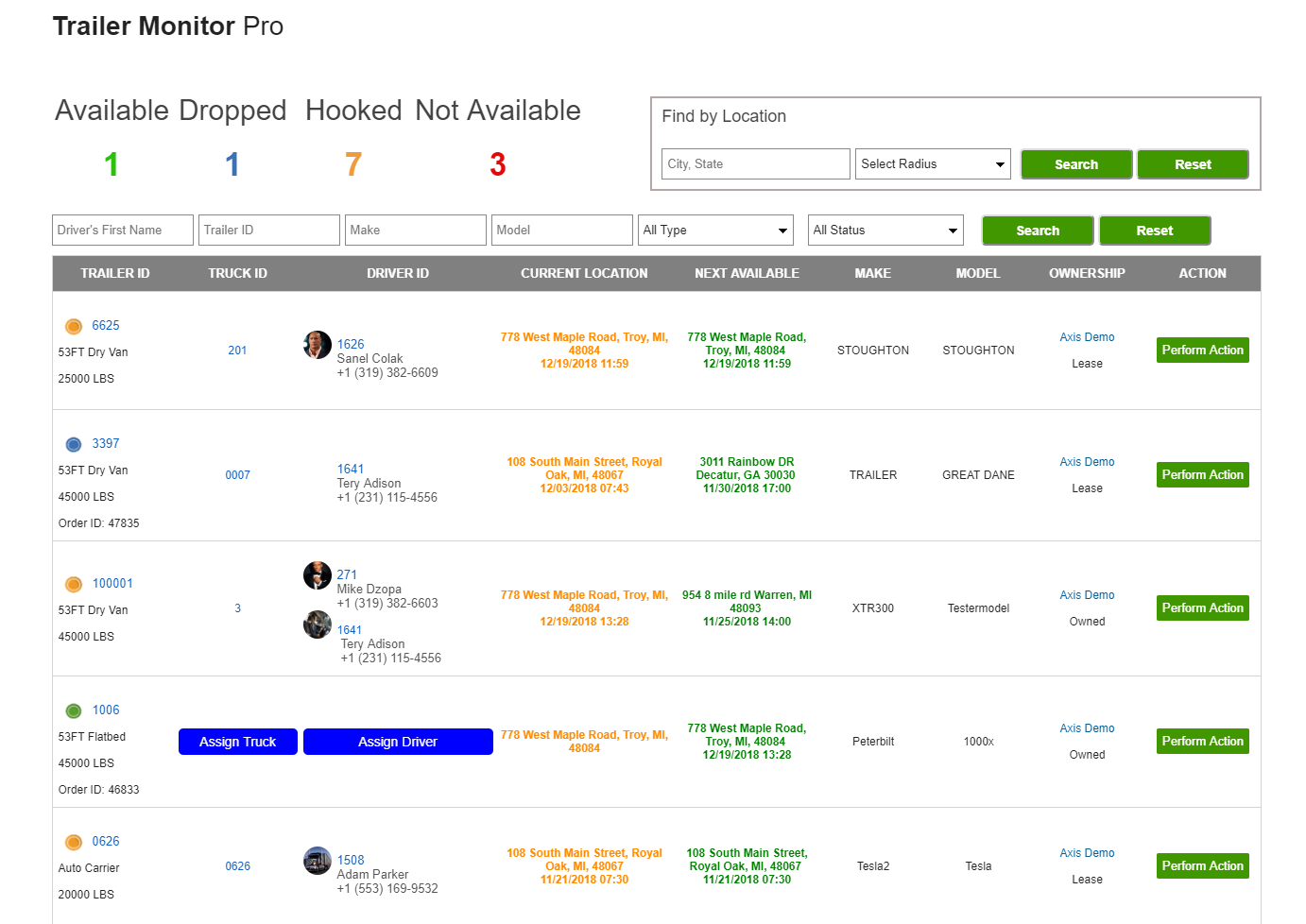Click Perform Action for trailer 6625
This screenshot has width=1306, height=924.
pos(1203,350)
